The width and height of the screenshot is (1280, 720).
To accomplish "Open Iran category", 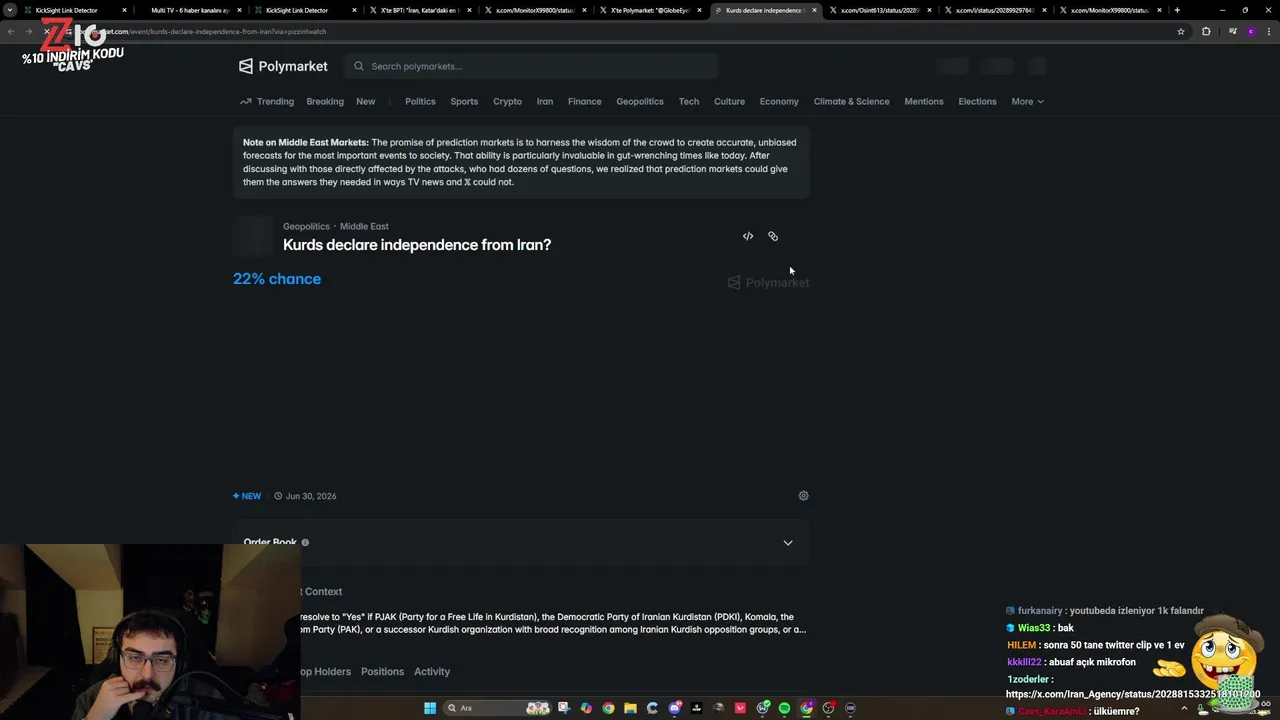I will coord(545,101).
